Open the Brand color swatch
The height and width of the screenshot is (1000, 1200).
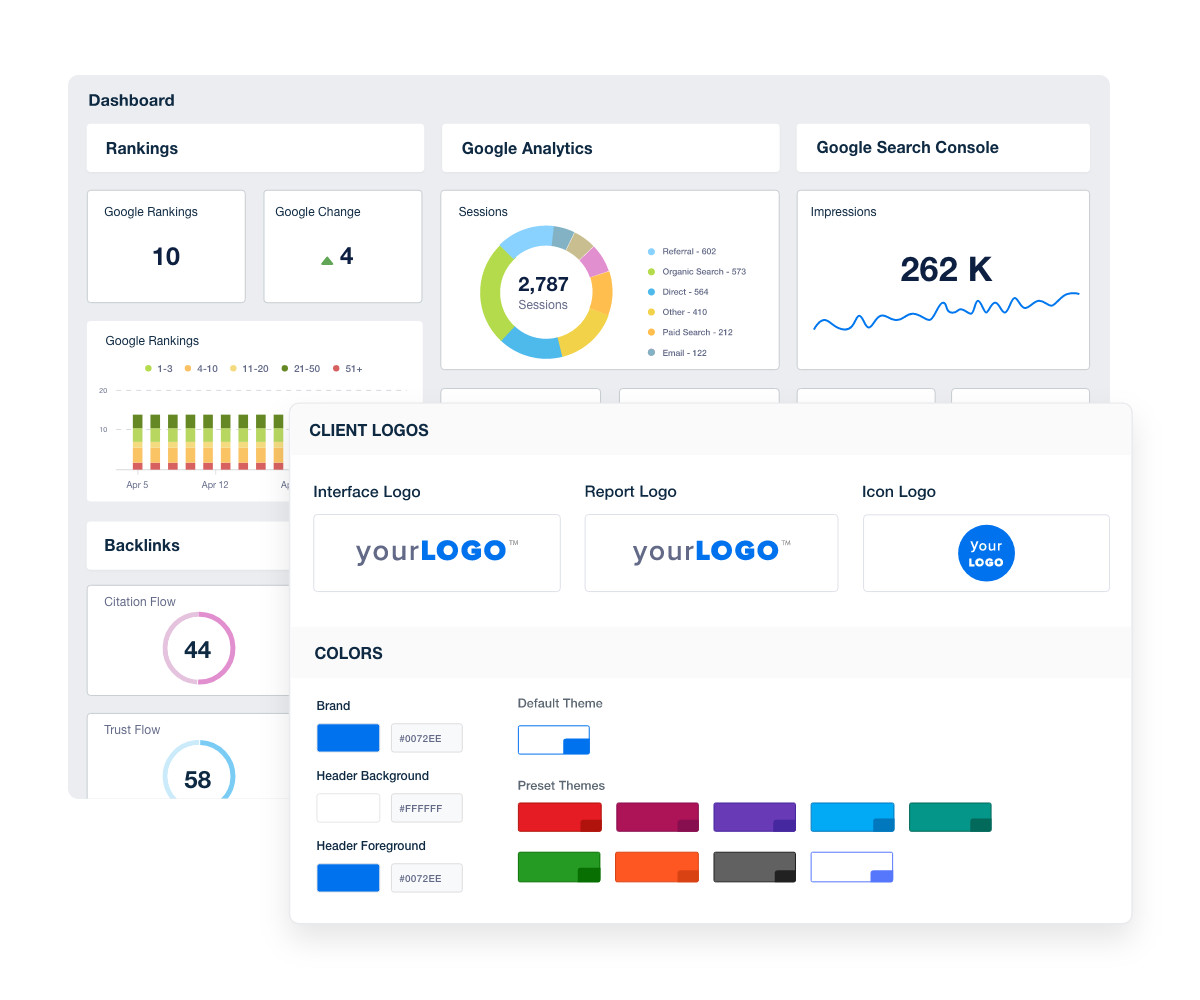348,738
